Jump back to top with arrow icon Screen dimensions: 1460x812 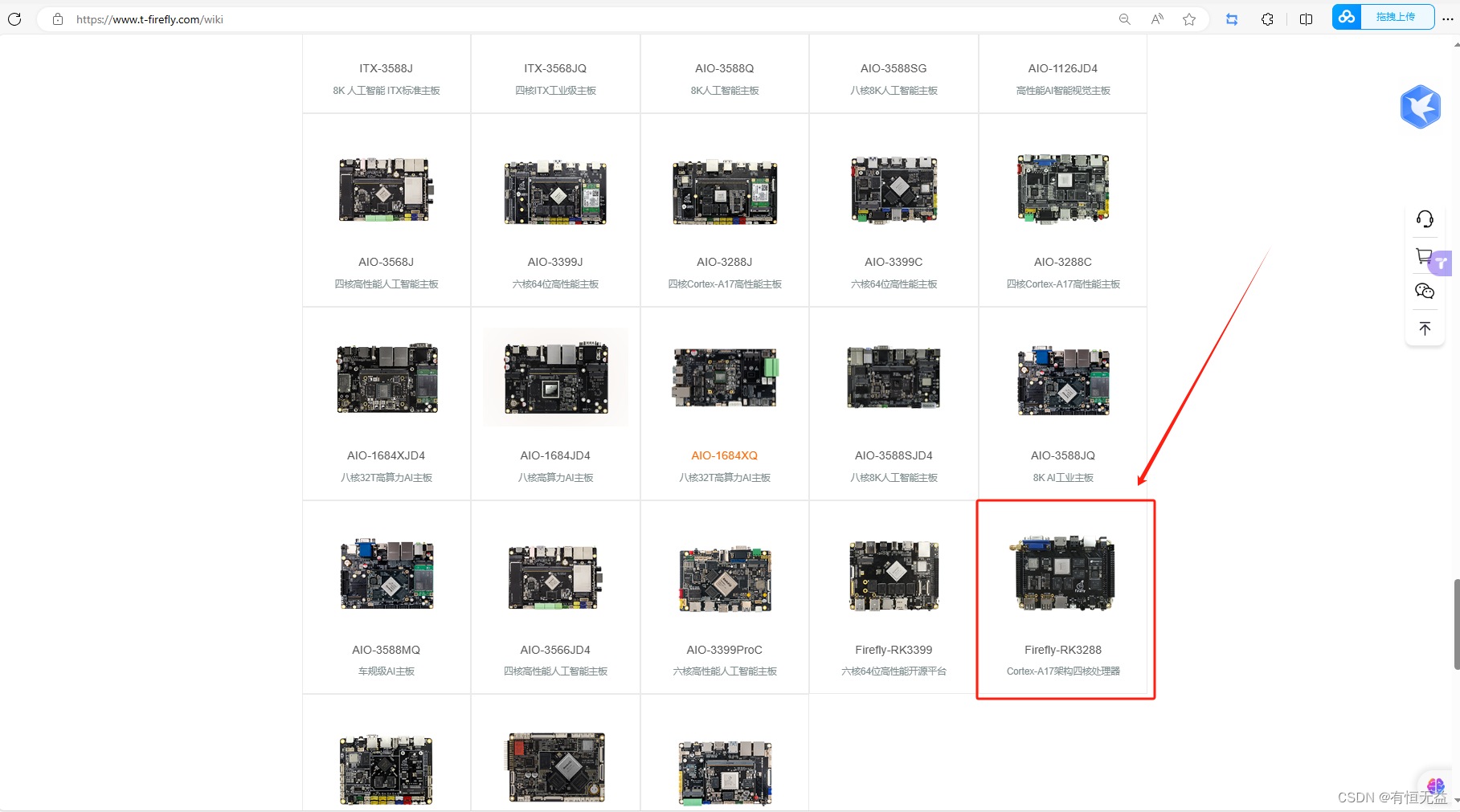pos(1425,328)
